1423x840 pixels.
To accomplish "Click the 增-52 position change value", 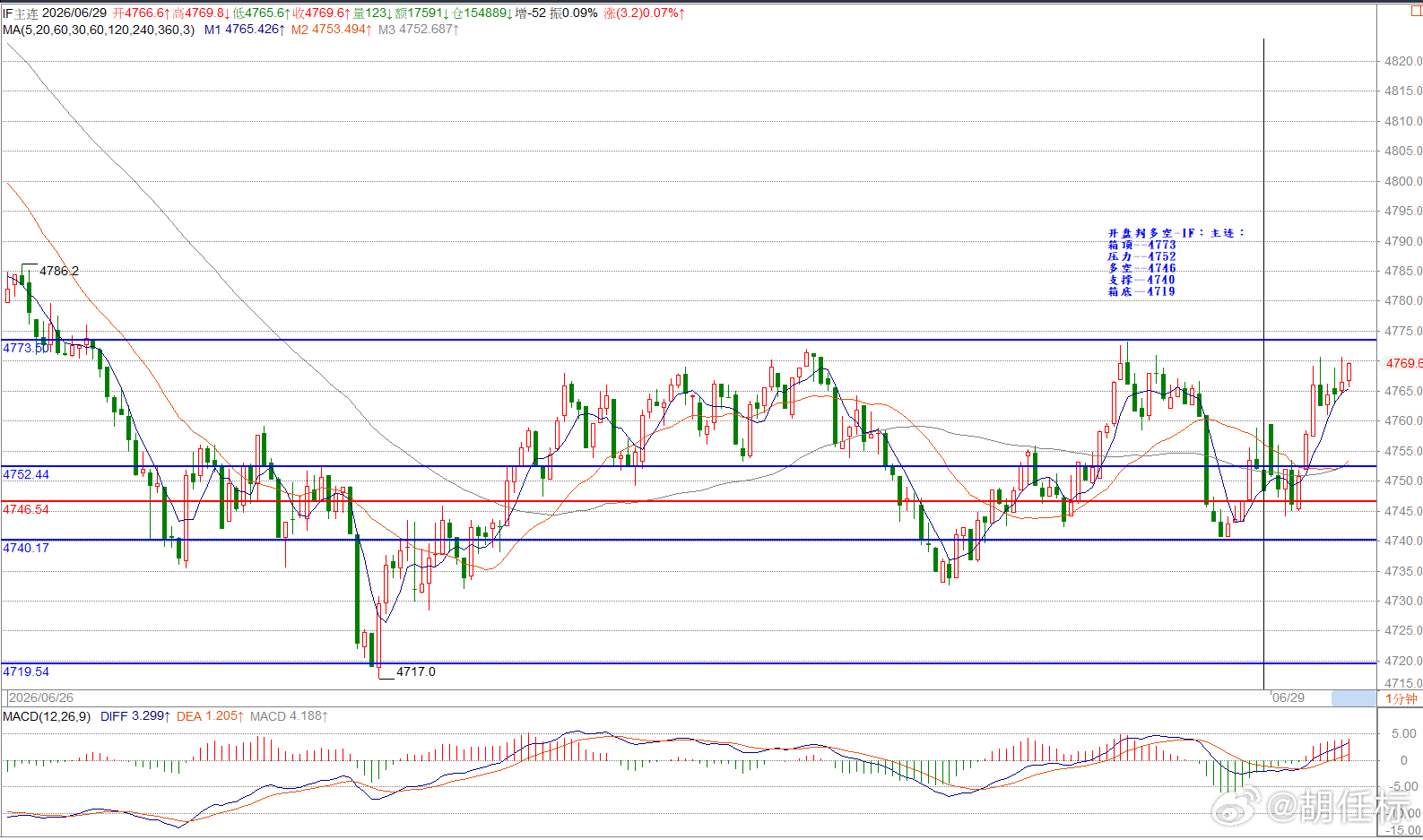I will pyautogui.click(x=531, y=13).
